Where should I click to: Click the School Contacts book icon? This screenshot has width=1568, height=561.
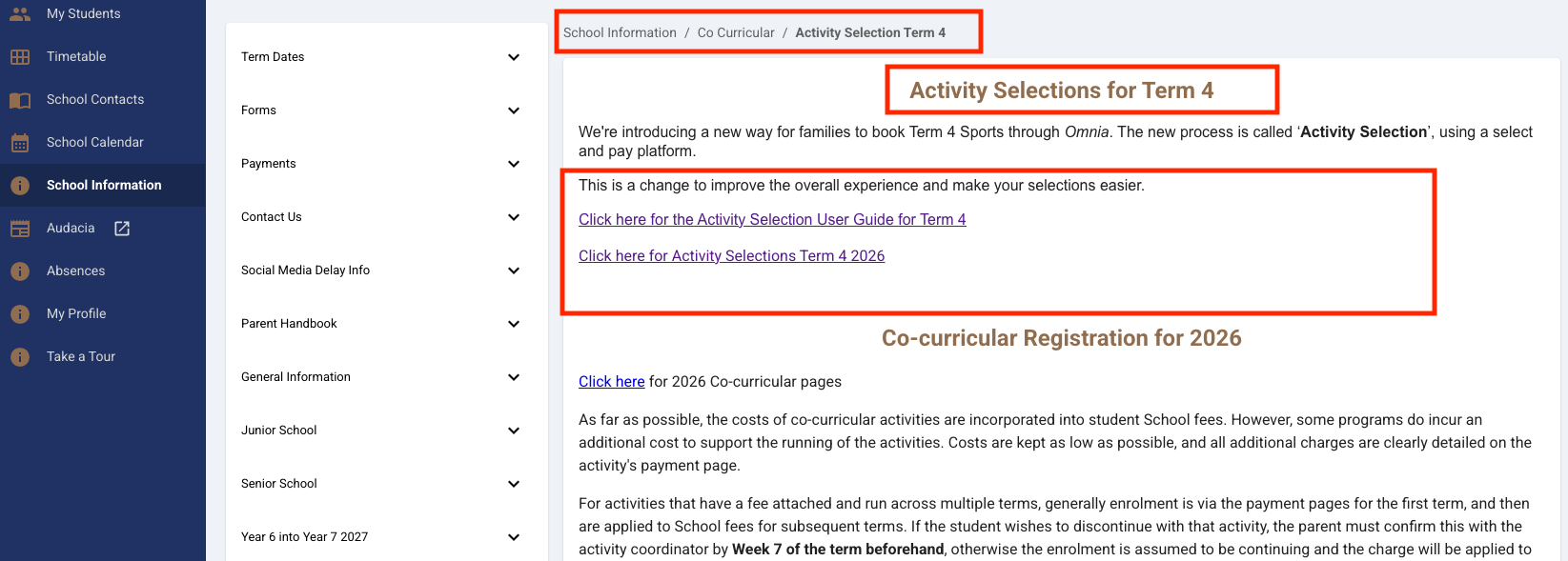(x=20, y=99)
